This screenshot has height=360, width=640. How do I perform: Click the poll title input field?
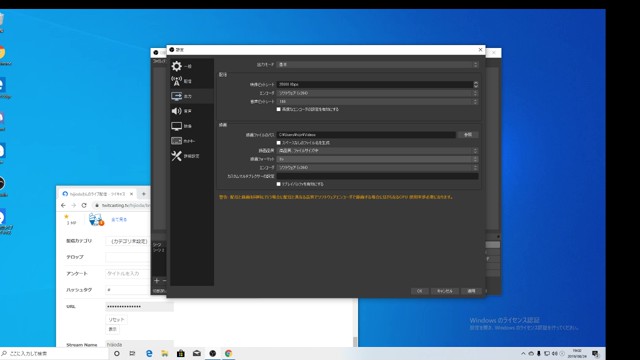point(128,273)
